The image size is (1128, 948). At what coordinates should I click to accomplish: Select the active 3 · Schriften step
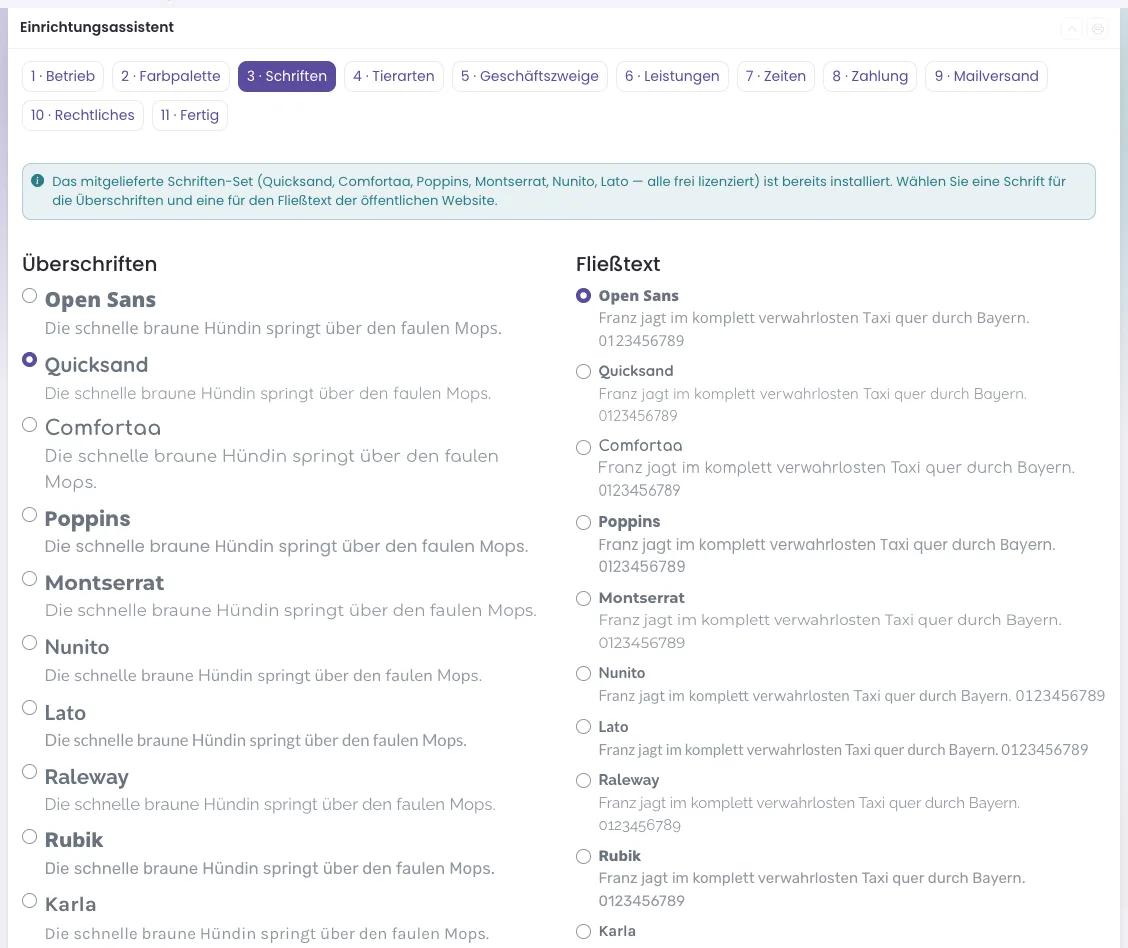[x=287, y=76]
